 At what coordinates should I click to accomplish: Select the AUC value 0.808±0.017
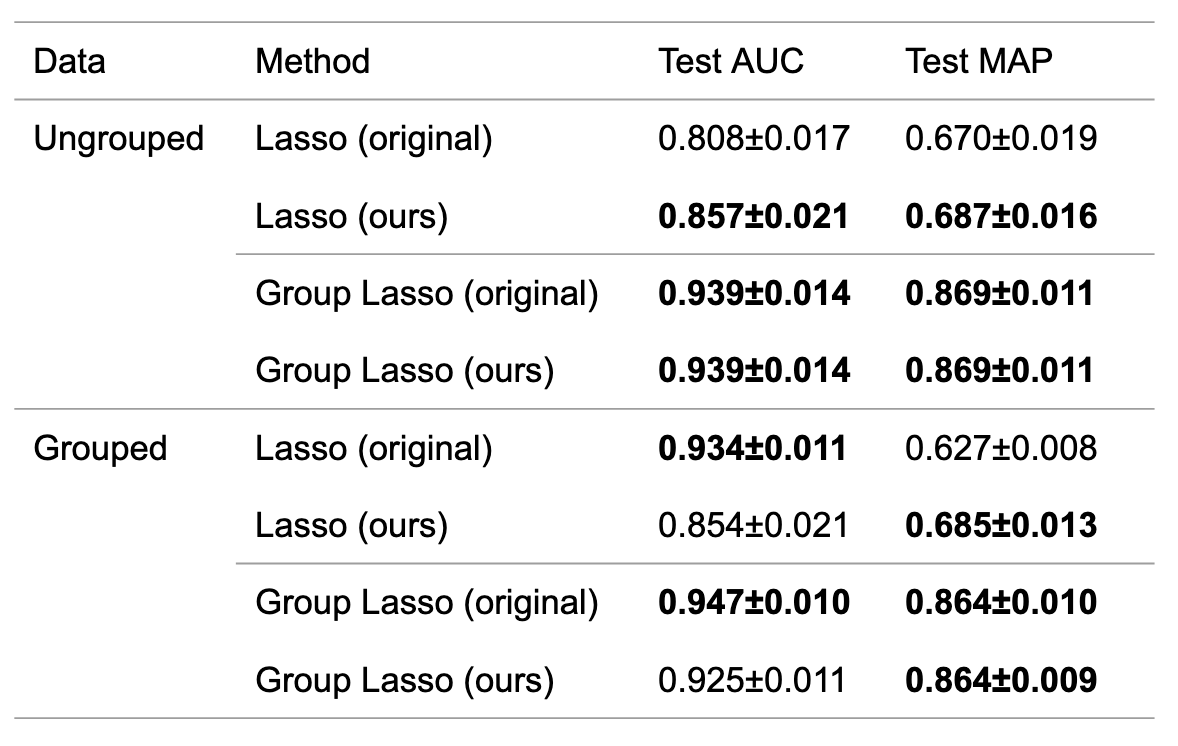coord(754,139)
